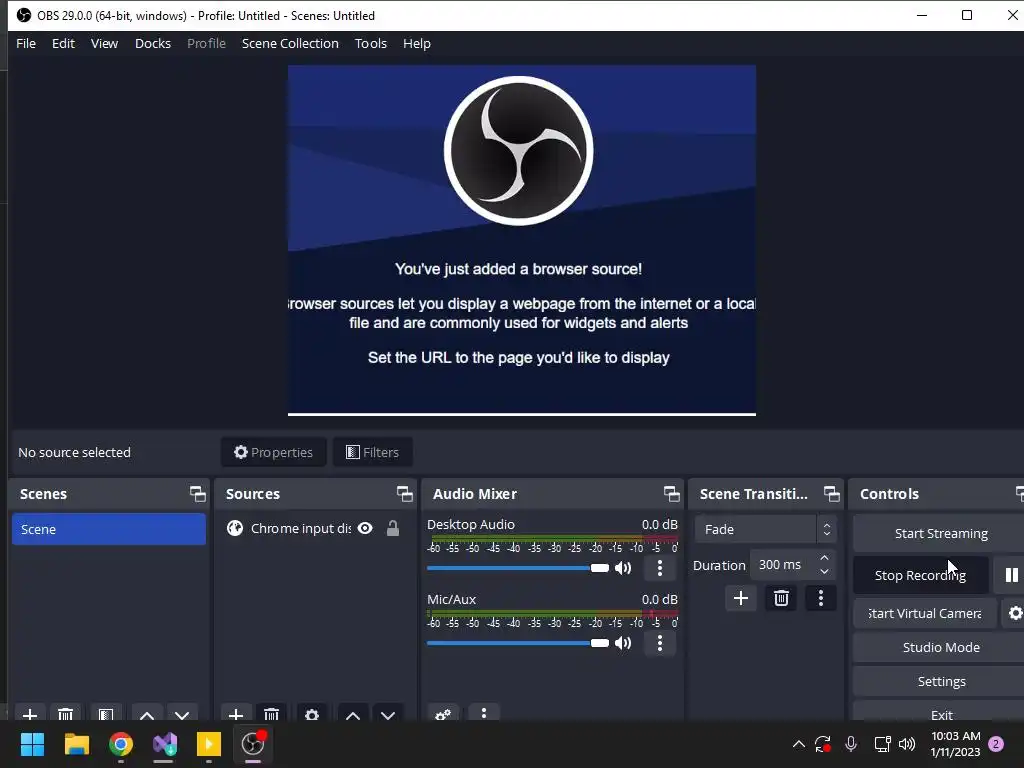This screenshot has width=1024, height=768.
Task: Open the Edit menu
Action: (x=63, y=44)
